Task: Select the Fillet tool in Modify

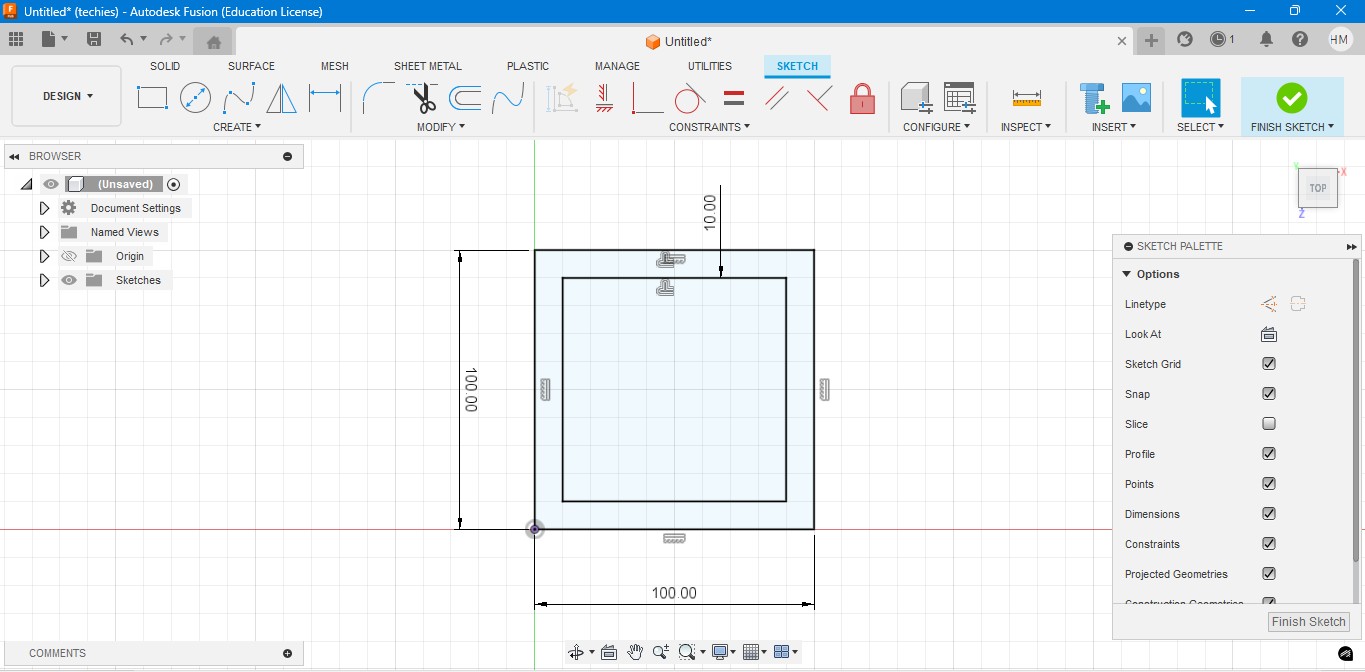Action: pos(378,98)
